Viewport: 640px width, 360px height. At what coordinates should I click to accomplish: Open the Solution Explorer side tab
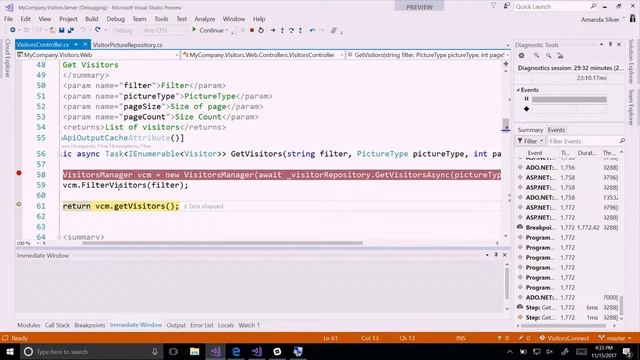click(x=631, y=61)
